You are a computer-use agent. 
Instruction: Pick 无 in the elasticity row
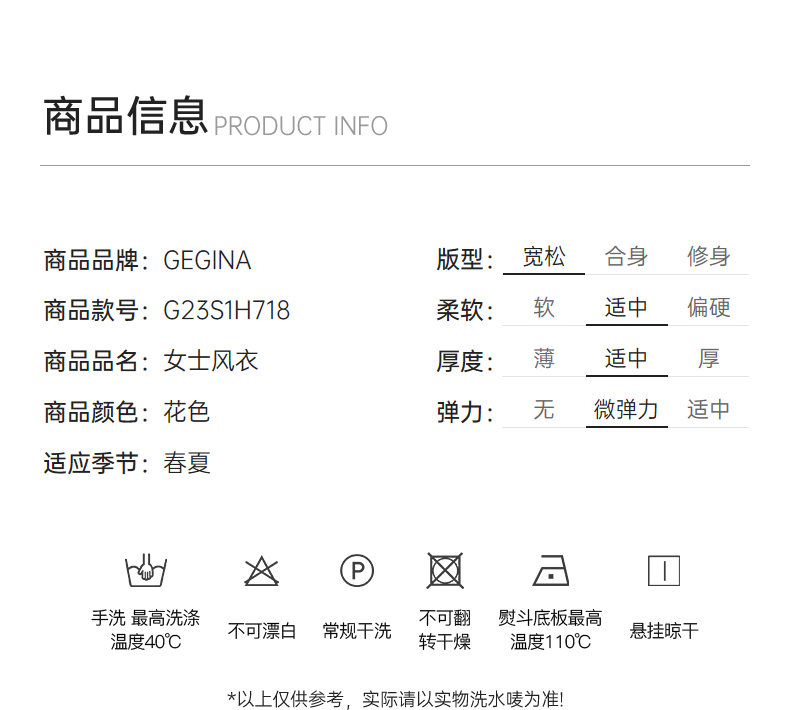[x=544, y=410]
